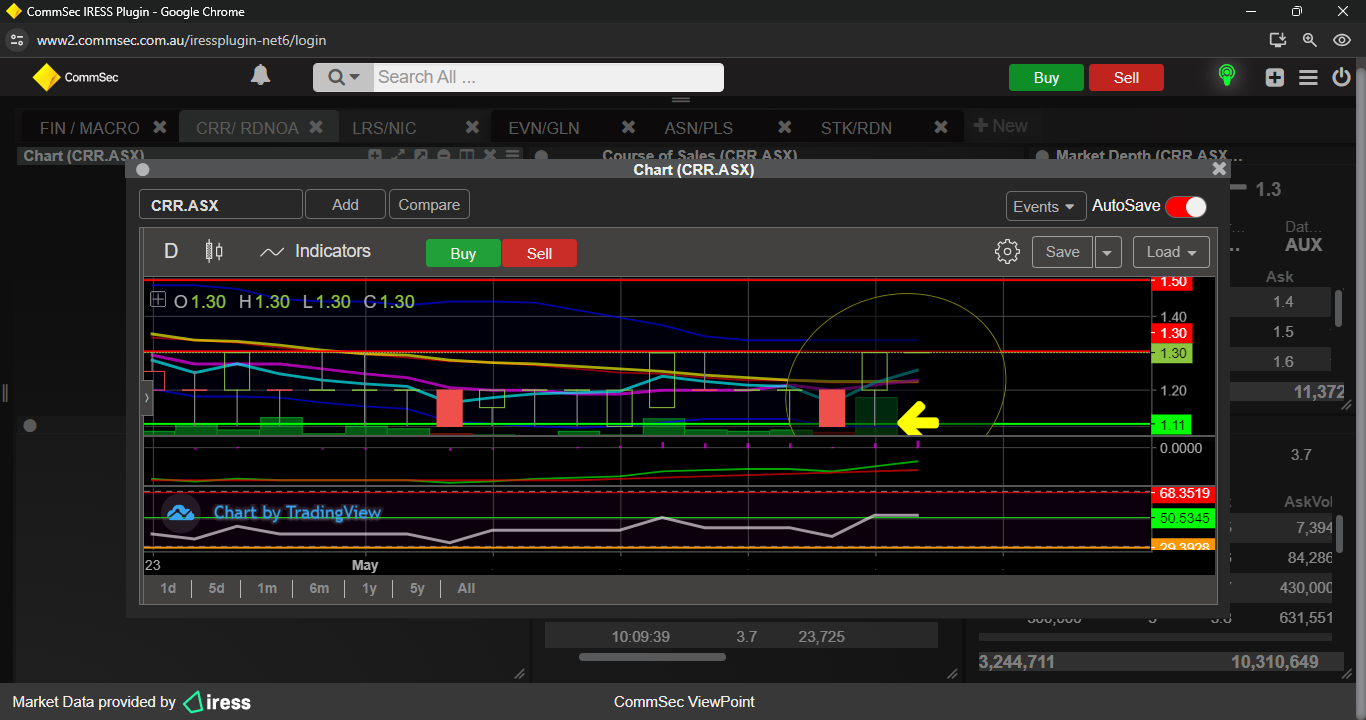Click the Course of Sales horizontal scrollbar
1366x720 pixels.
tap(652, 657)
